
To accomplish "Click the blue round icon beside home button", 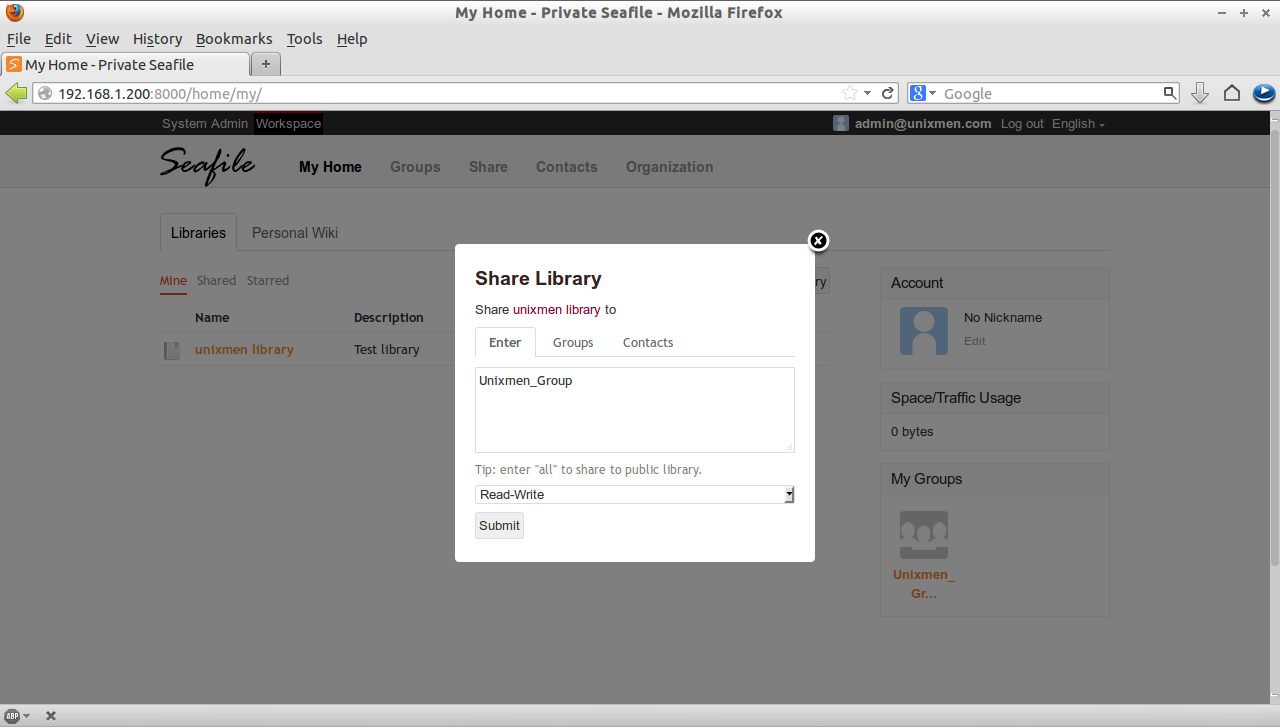I will point(1264,93).
